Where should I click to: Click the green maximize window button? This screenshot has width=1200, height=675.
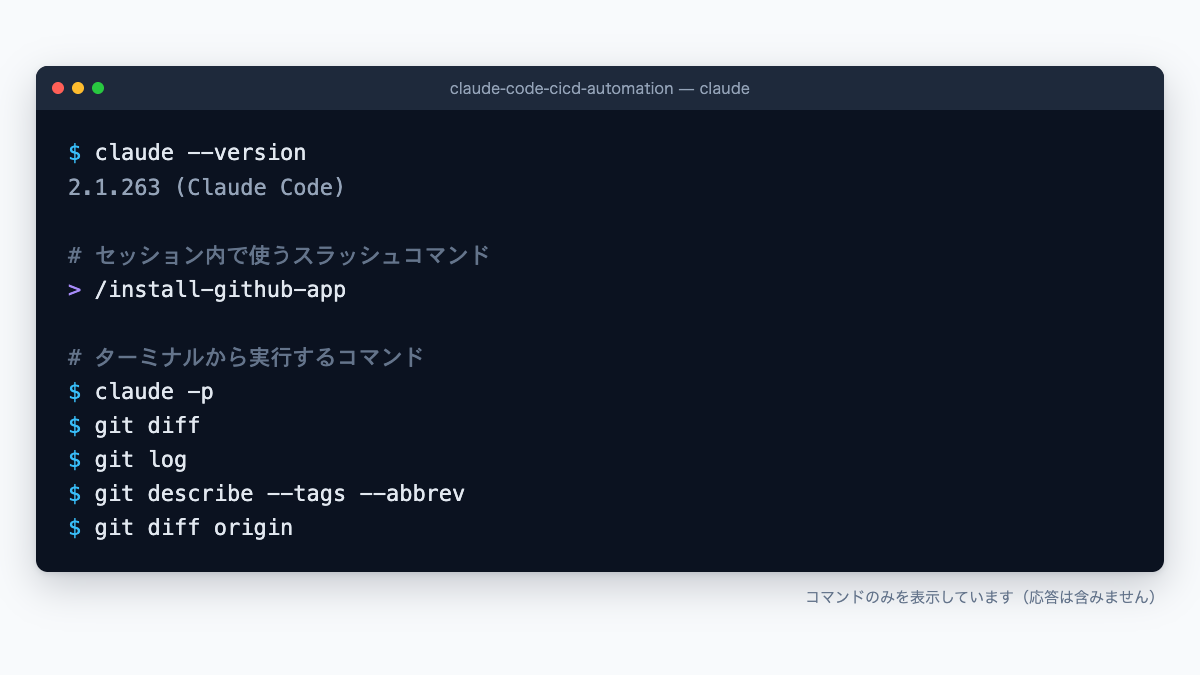pyautogui.click(x=98, y=88)
